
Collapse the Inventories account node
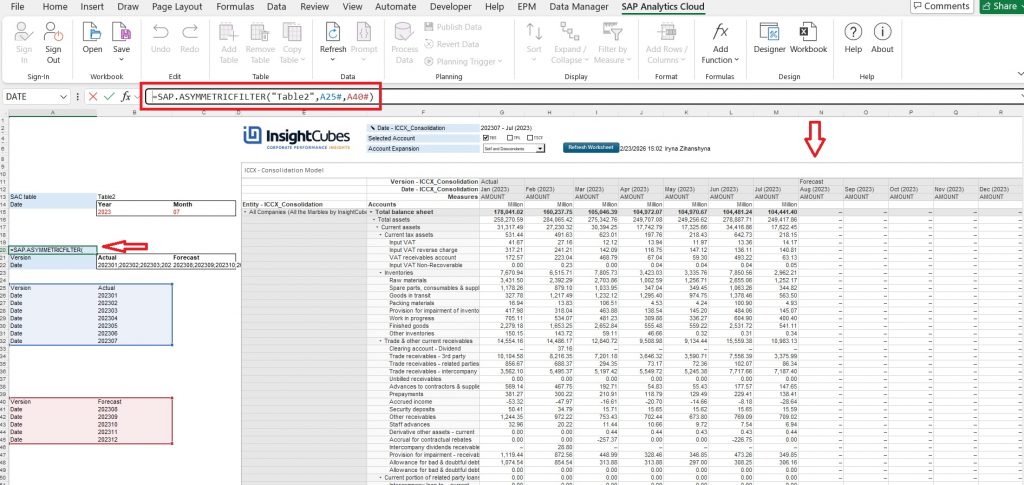tap(381, 272)
